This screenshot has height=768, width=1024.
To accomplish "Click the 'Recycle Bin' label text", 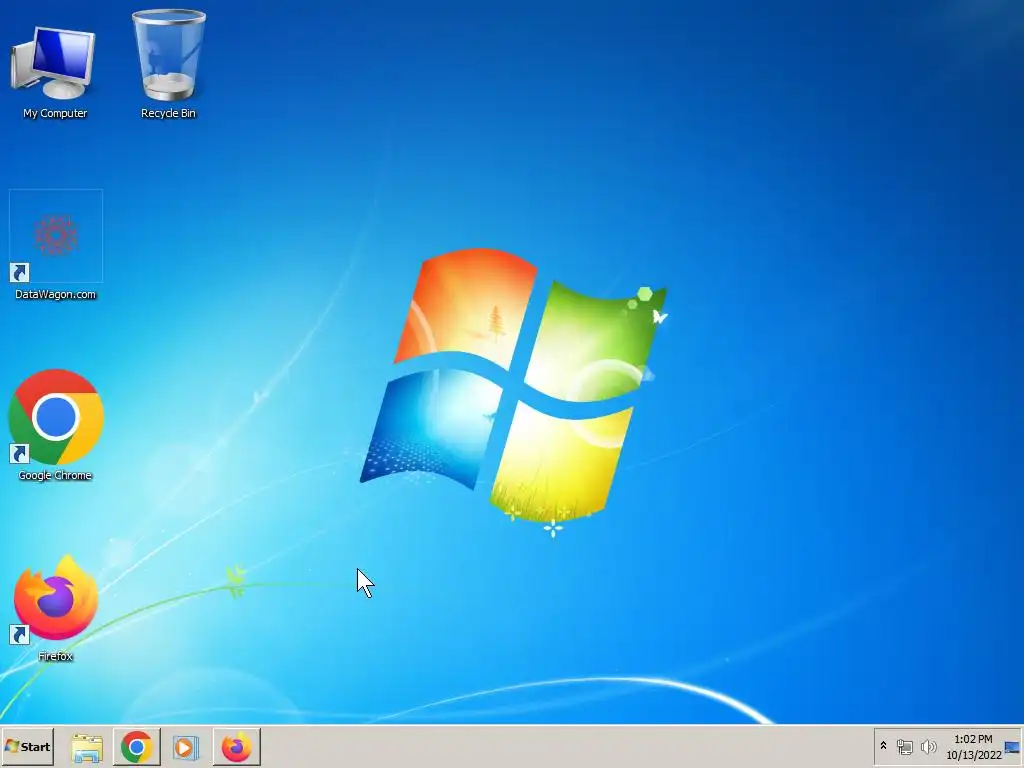I will [168, 113].
